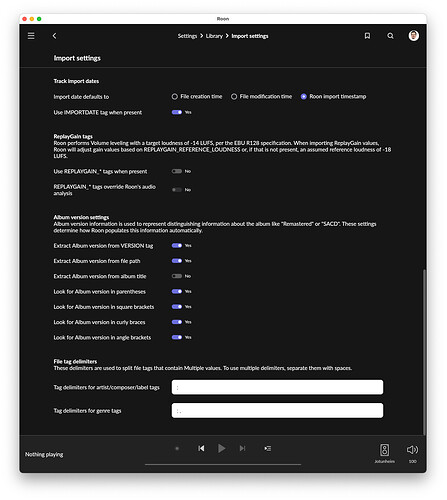Screen dimensions: 447x500
Task: Toggle Look for Album version in parentheses
Action: point(177,292)
